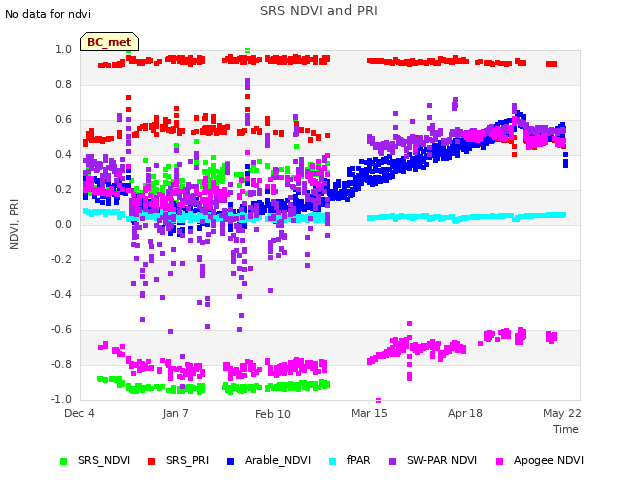
Task: Select the Arable_NDVI legend label
Action: [278, 460]
